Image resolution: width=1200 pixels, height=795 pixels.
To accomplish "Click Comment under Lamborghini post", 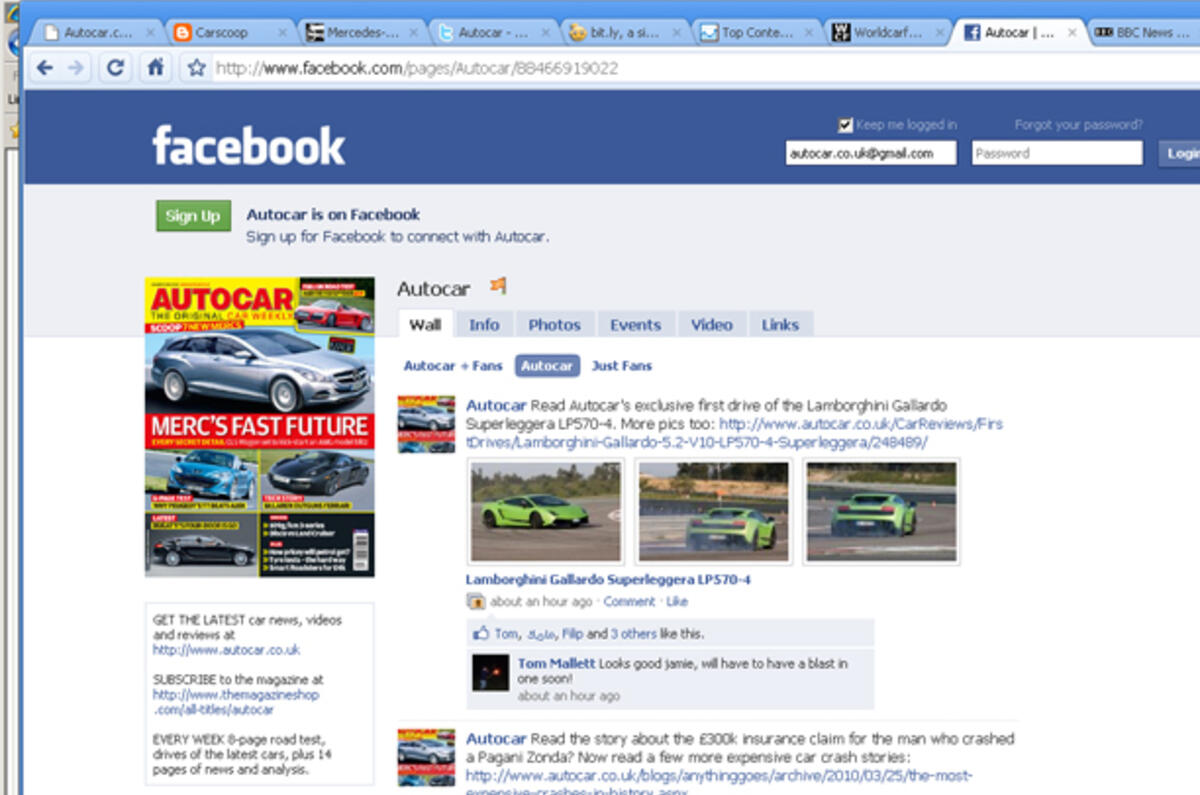I will coord(629,602).
